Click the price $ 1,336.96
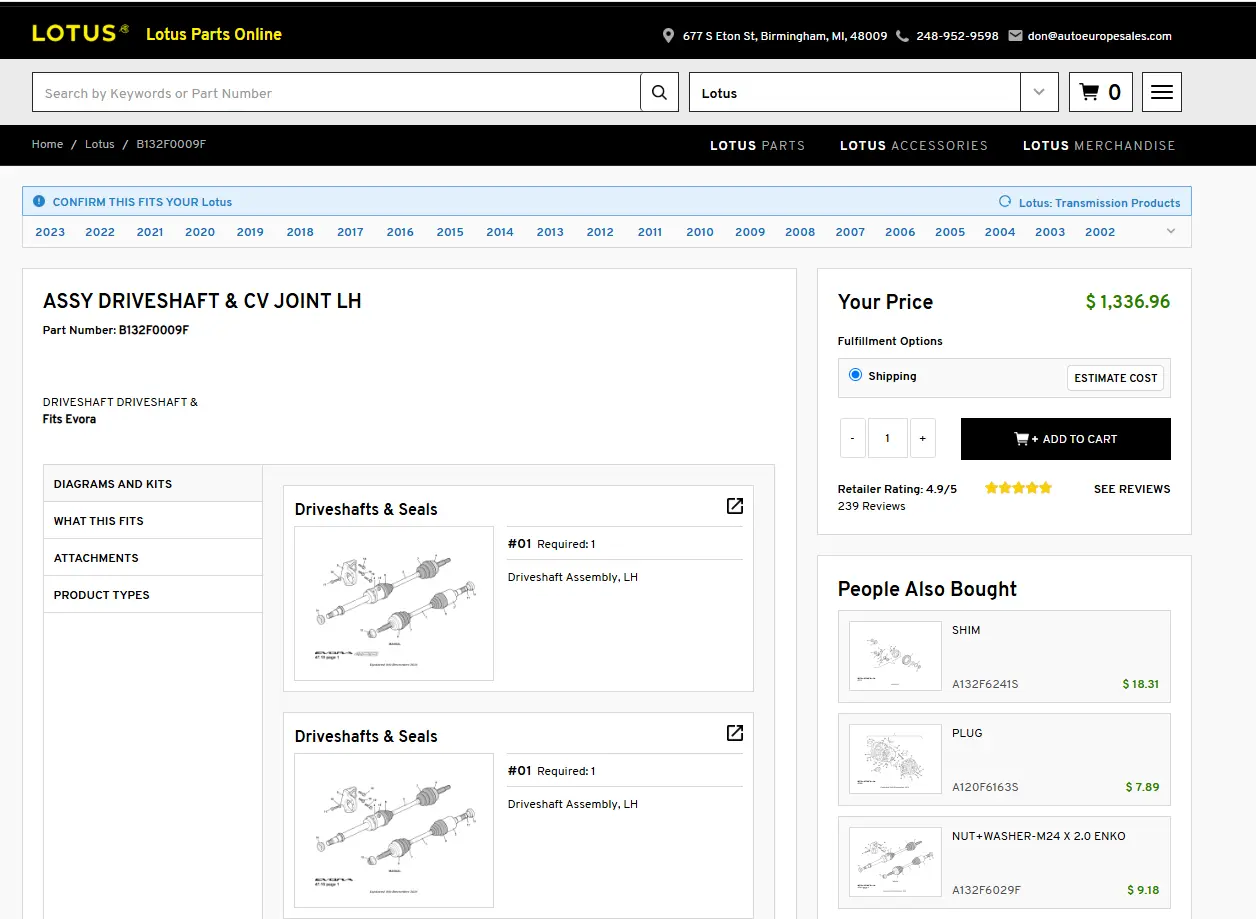The width and height of the screenshot is (1256, 919). pos(1128,302)
